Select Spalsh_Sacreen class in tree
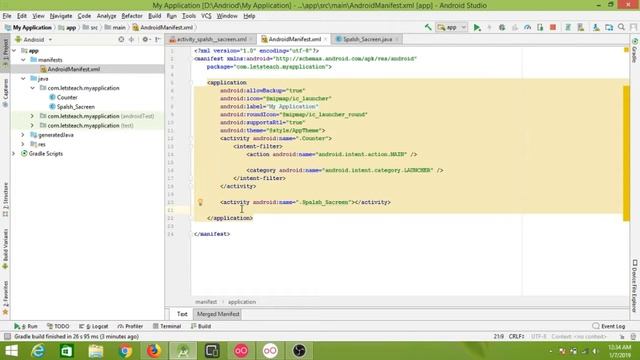The width and height of the screenshot is (640, 360). [76, 107]
